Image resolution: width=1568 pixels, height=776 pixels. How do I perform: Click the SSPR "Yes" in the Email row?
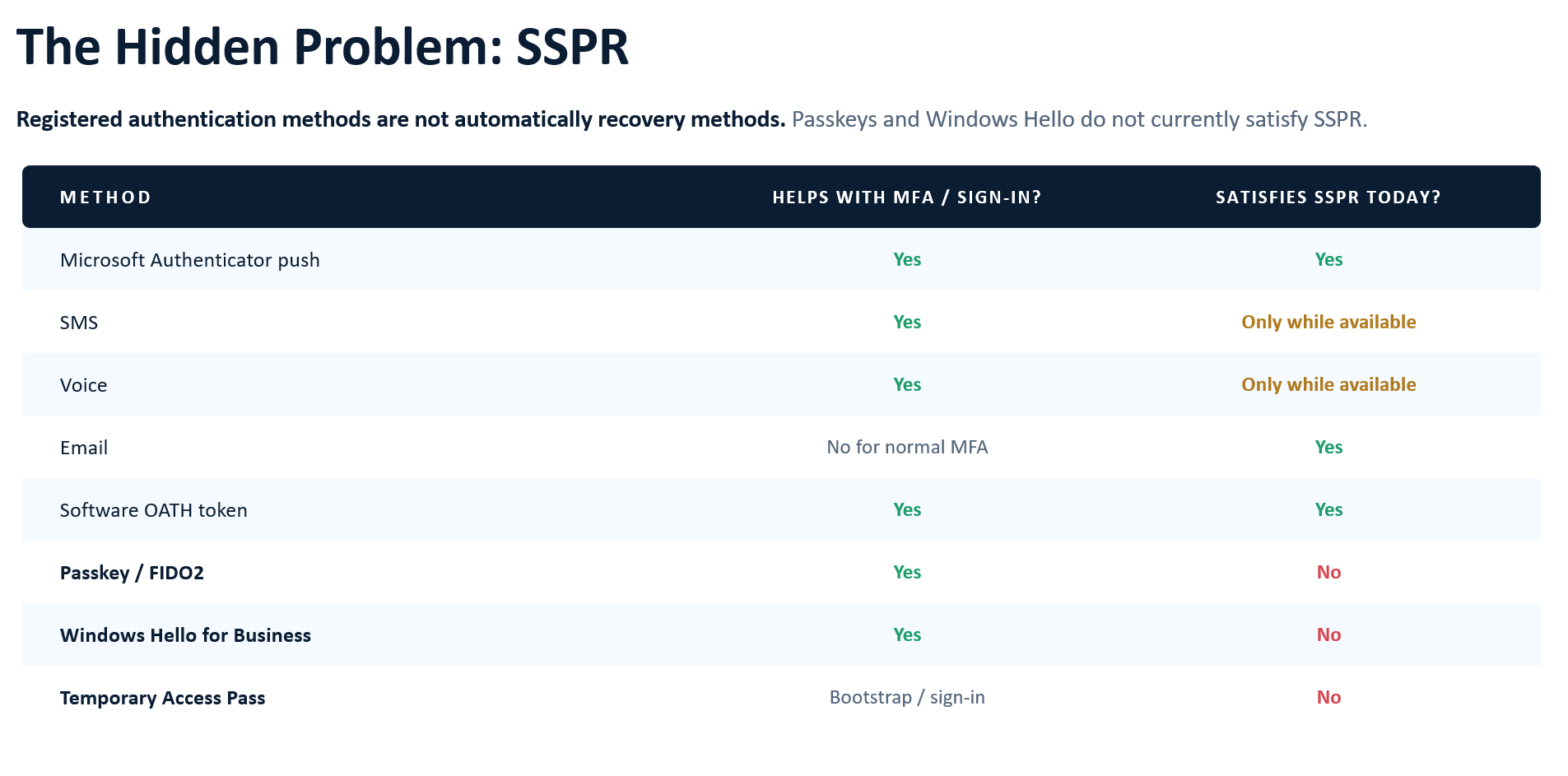point(1328,447)
